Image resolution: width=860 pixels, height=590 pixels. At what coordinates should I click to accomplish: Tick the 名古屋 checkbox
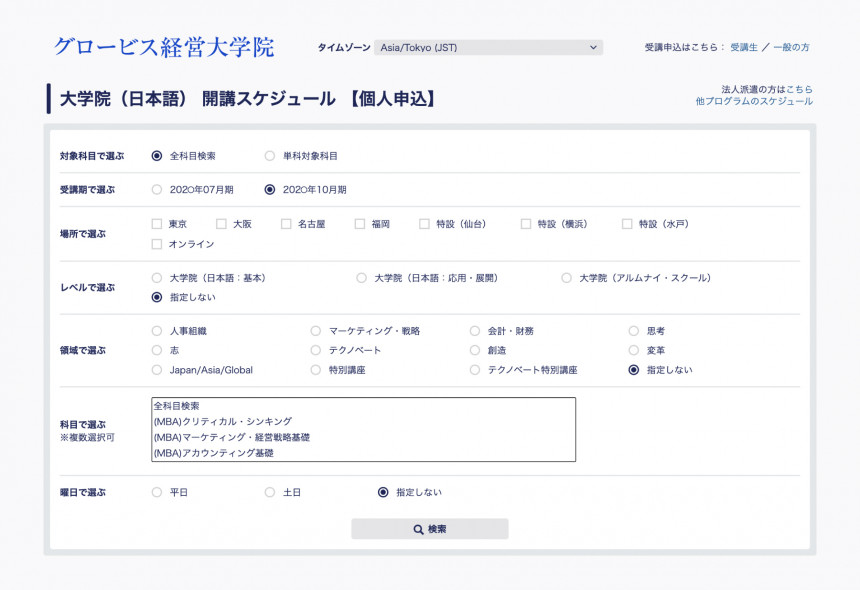pos(286,224)
